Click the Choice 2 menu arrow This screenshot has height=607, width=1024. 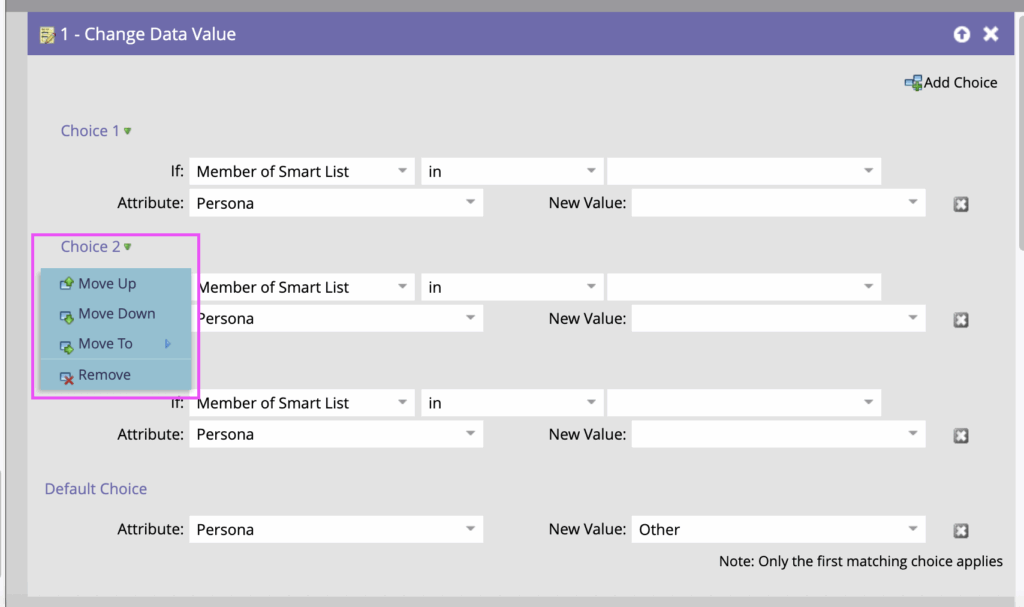(x=127, y=247)
